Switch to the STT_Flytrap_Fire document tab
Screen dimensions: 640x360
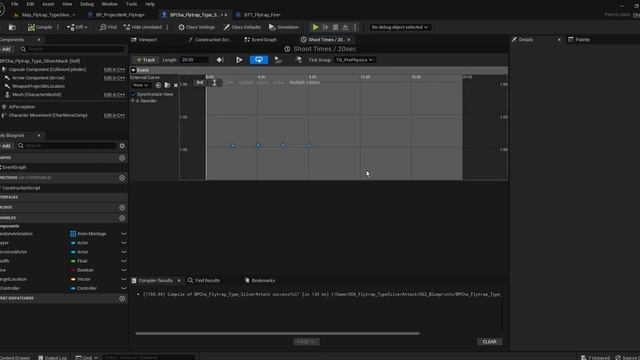pyautogui.click(x=262, y=15)
